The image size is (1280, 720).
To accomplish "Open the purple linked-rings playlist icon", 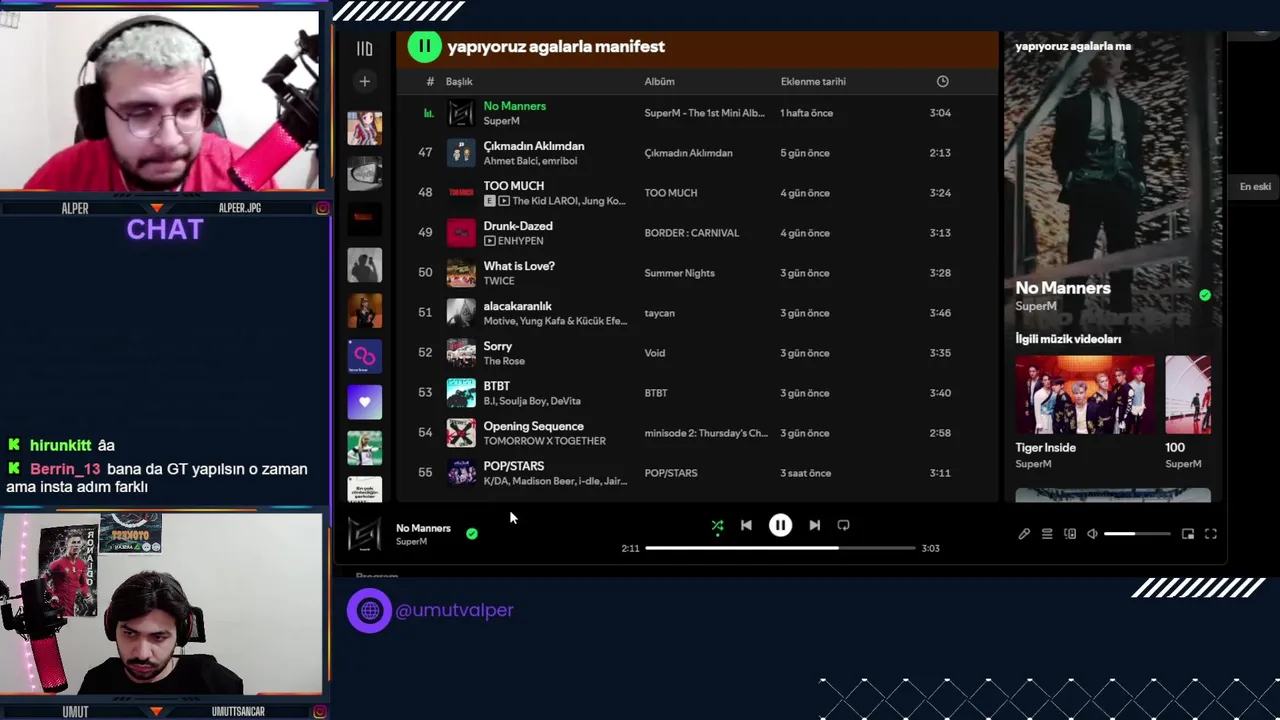I will pyautogui.click(x=364, y=357).
